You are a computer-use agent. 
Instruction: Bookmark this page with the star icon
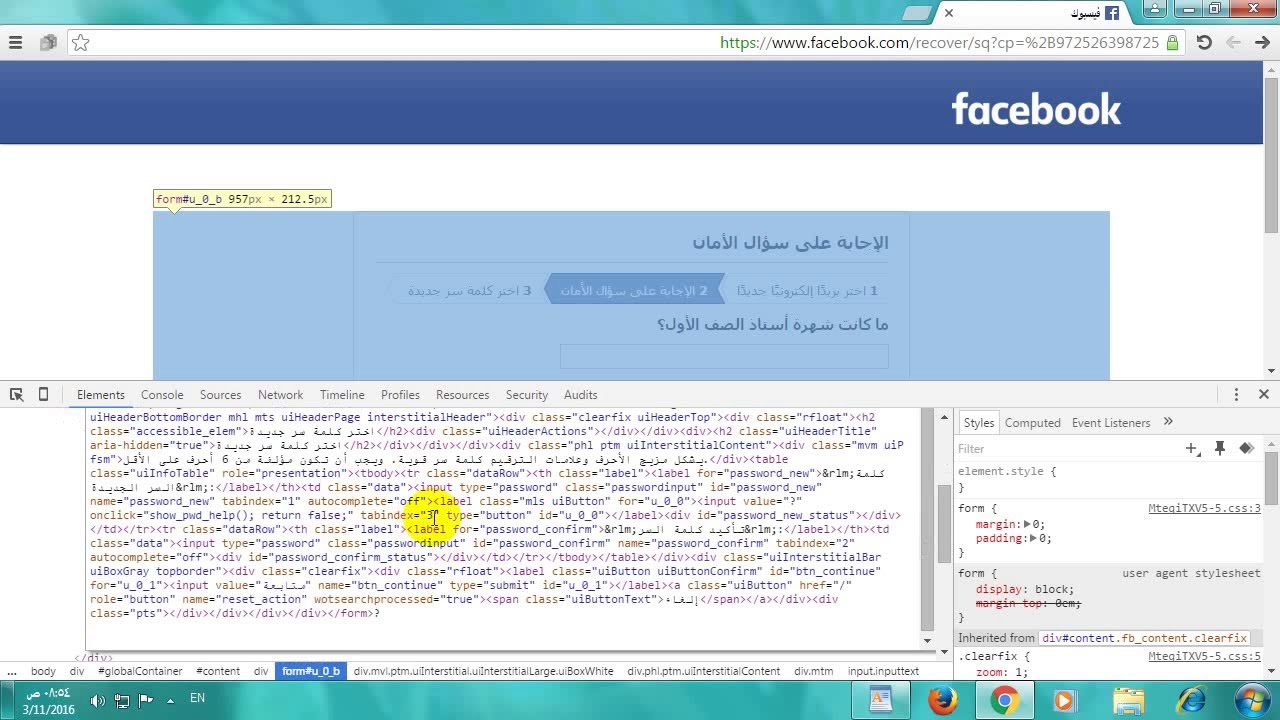[81, 42]
